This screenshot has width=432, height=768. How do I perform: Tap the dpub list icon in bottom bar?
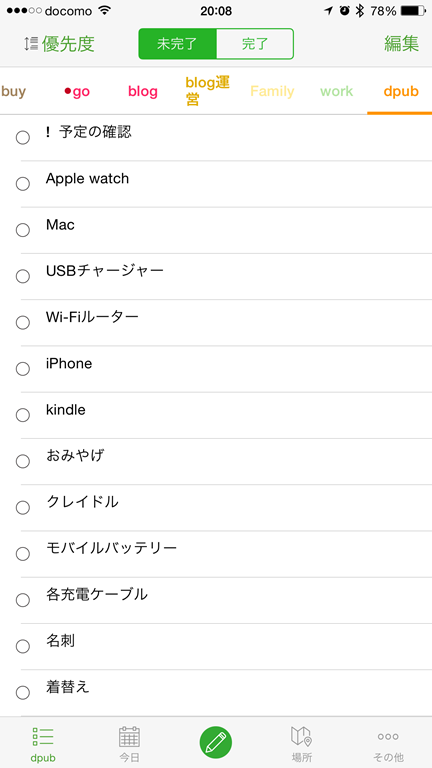[x=43, y=736]
